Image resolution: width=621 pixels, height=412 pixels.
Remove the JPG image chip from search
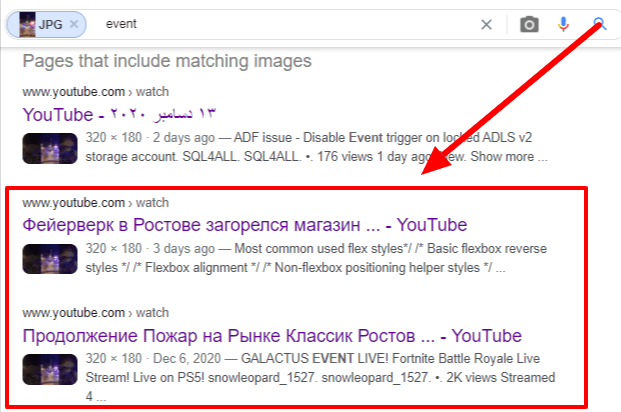click(x=74, y=24)
